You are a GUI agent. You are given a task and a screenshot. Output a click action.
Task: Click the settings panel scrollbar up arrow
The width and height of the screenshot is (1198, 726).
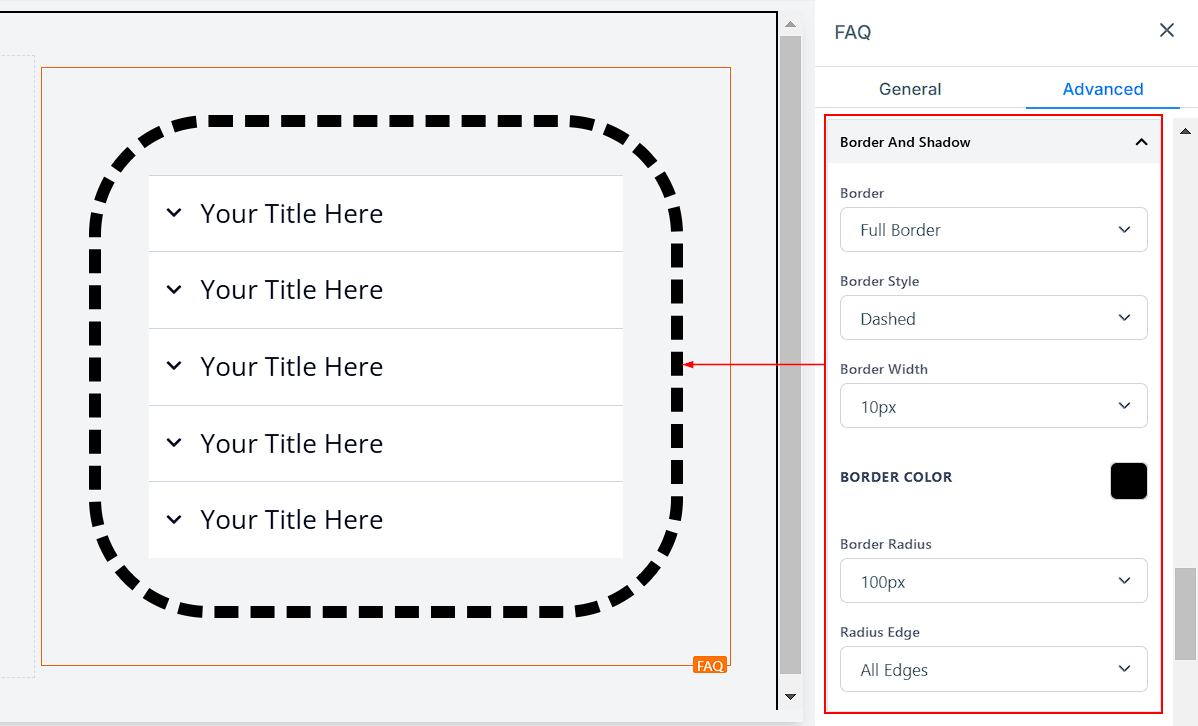coord(1185,131)
